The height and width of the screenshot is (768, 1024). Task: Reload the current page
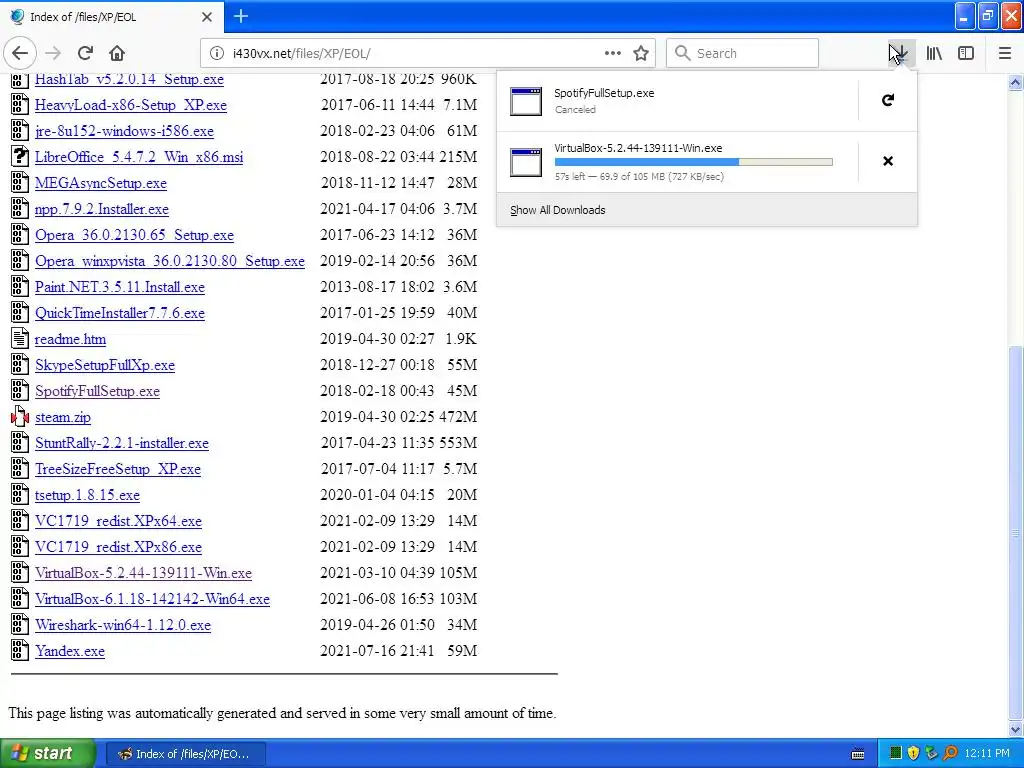click(x=85, y=53)
